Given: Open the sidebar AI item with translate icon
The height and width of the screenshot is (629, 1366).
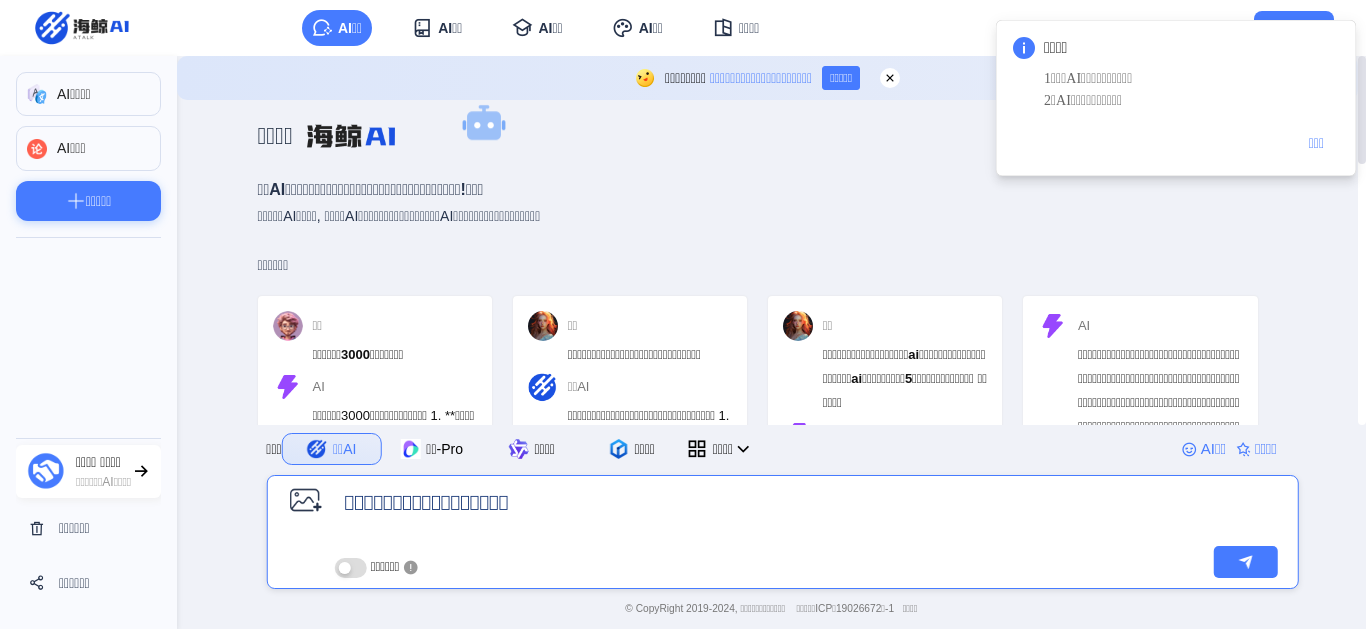Looking at the screenshot, I should click(x=88, y=94).
